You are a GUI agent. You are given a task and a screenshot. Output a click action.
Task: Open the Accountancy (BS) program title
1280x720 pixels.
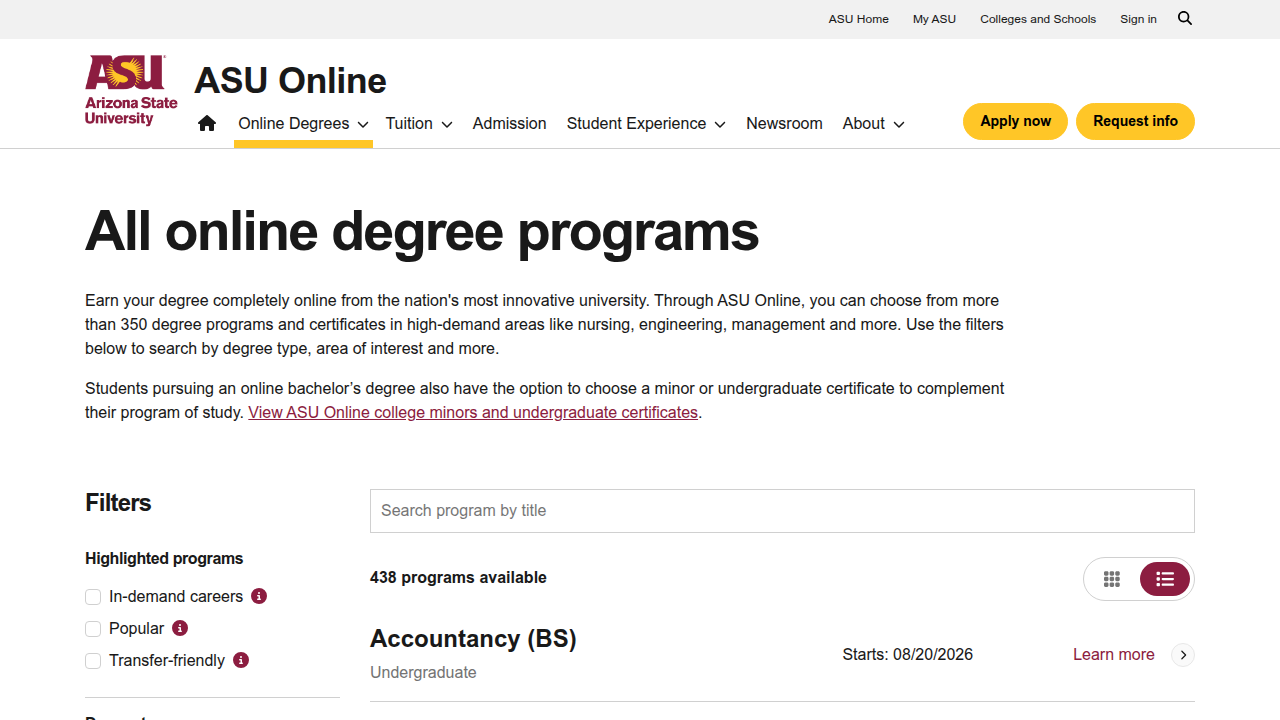click(473, 638)
